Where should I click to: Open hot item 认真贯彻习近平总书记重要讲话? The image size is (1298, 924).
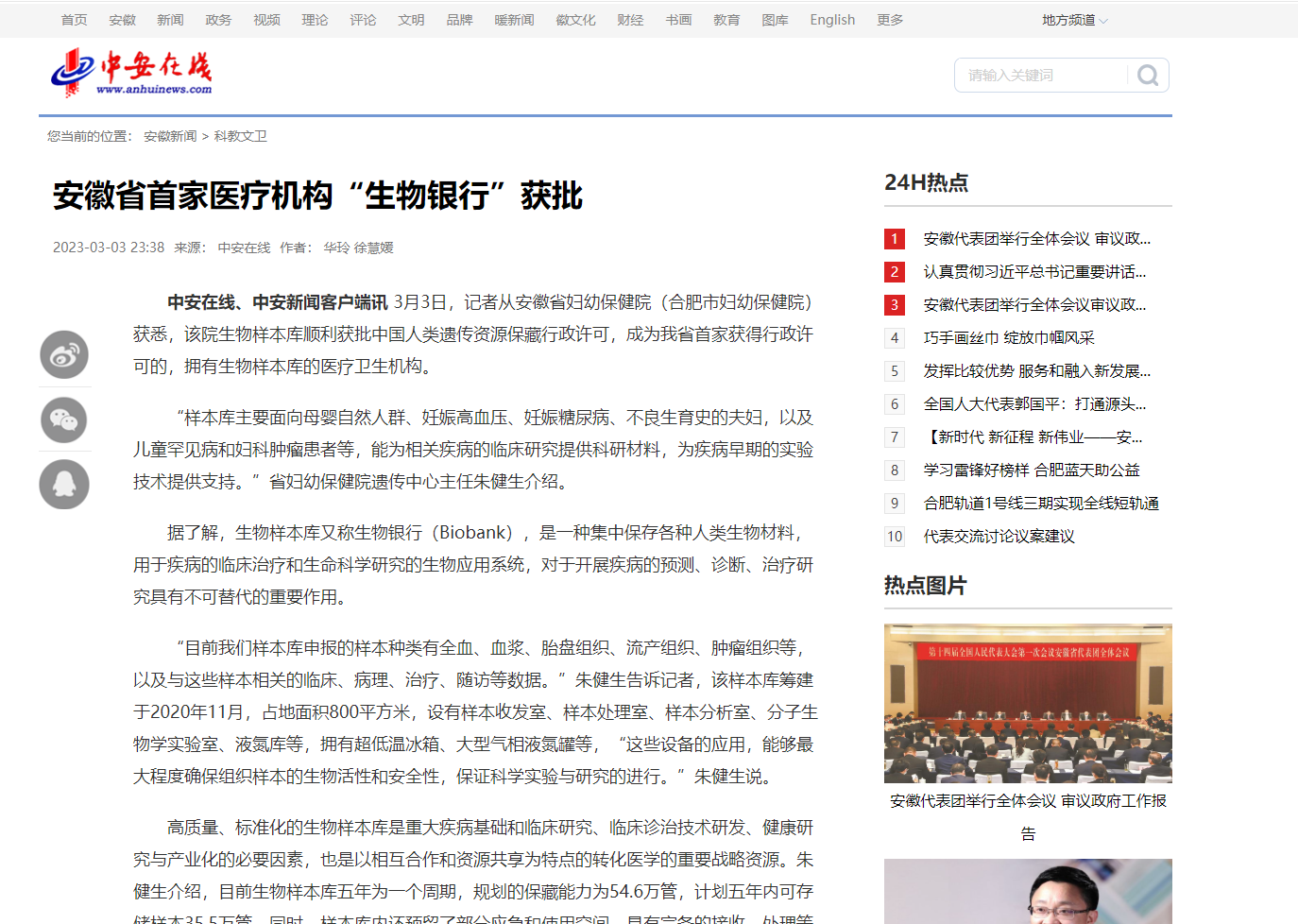pyautogui.click(x=1035, y=272)
